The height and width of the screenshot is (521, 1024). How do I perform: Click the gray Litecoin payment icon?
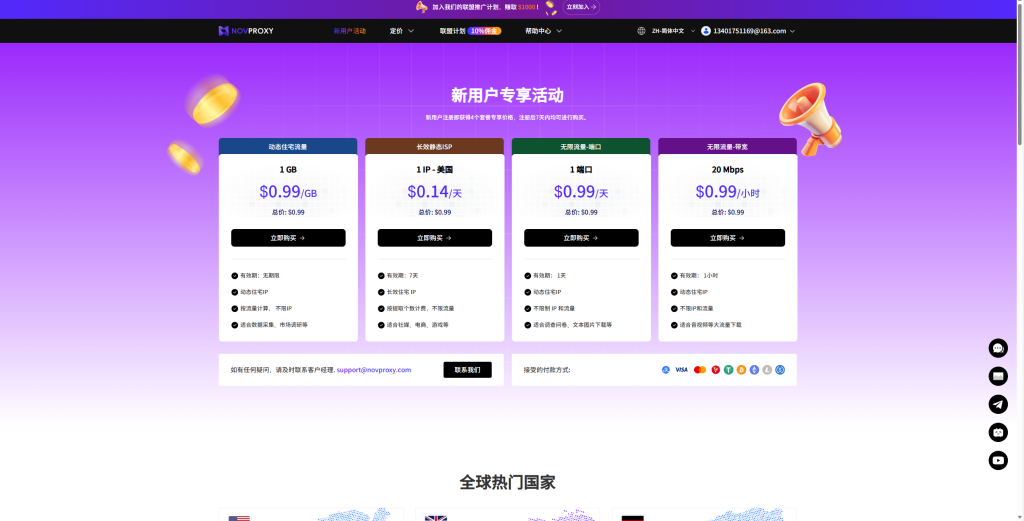pyautogui.click(x=767, y=370)
